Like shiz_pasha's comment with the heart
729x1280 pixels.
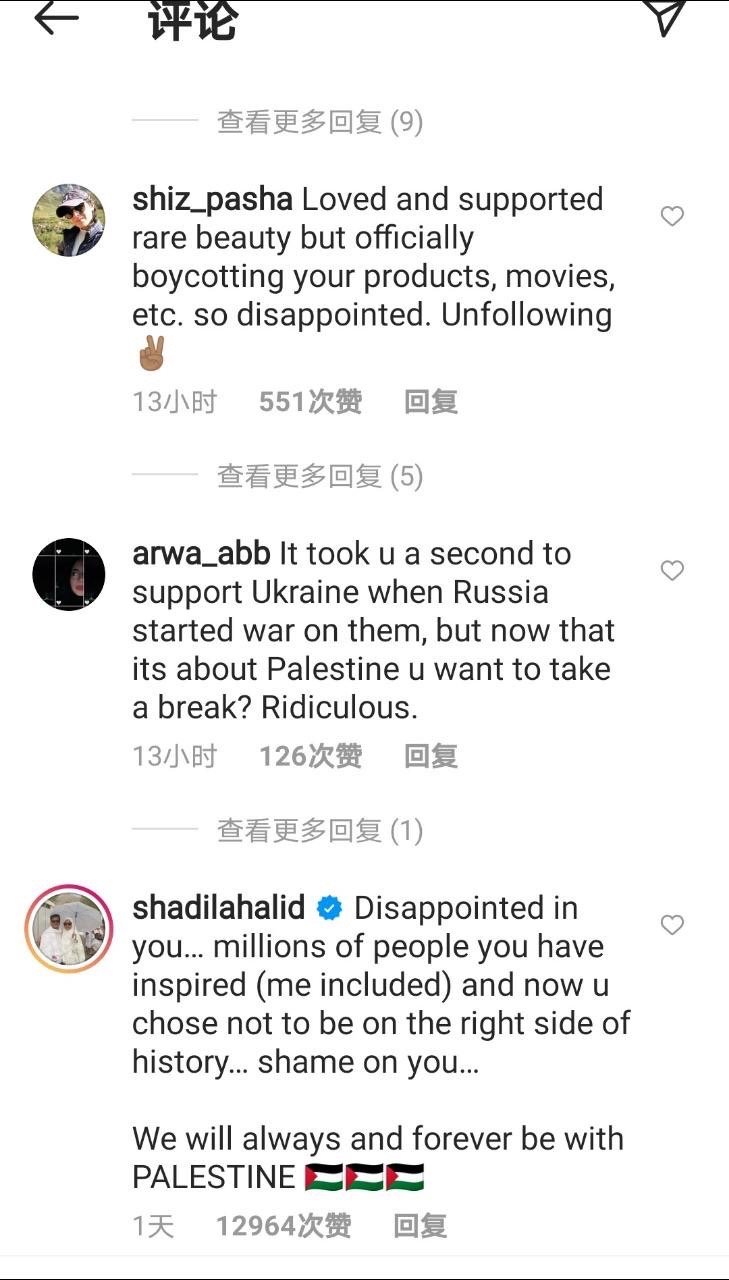[673, 216]
